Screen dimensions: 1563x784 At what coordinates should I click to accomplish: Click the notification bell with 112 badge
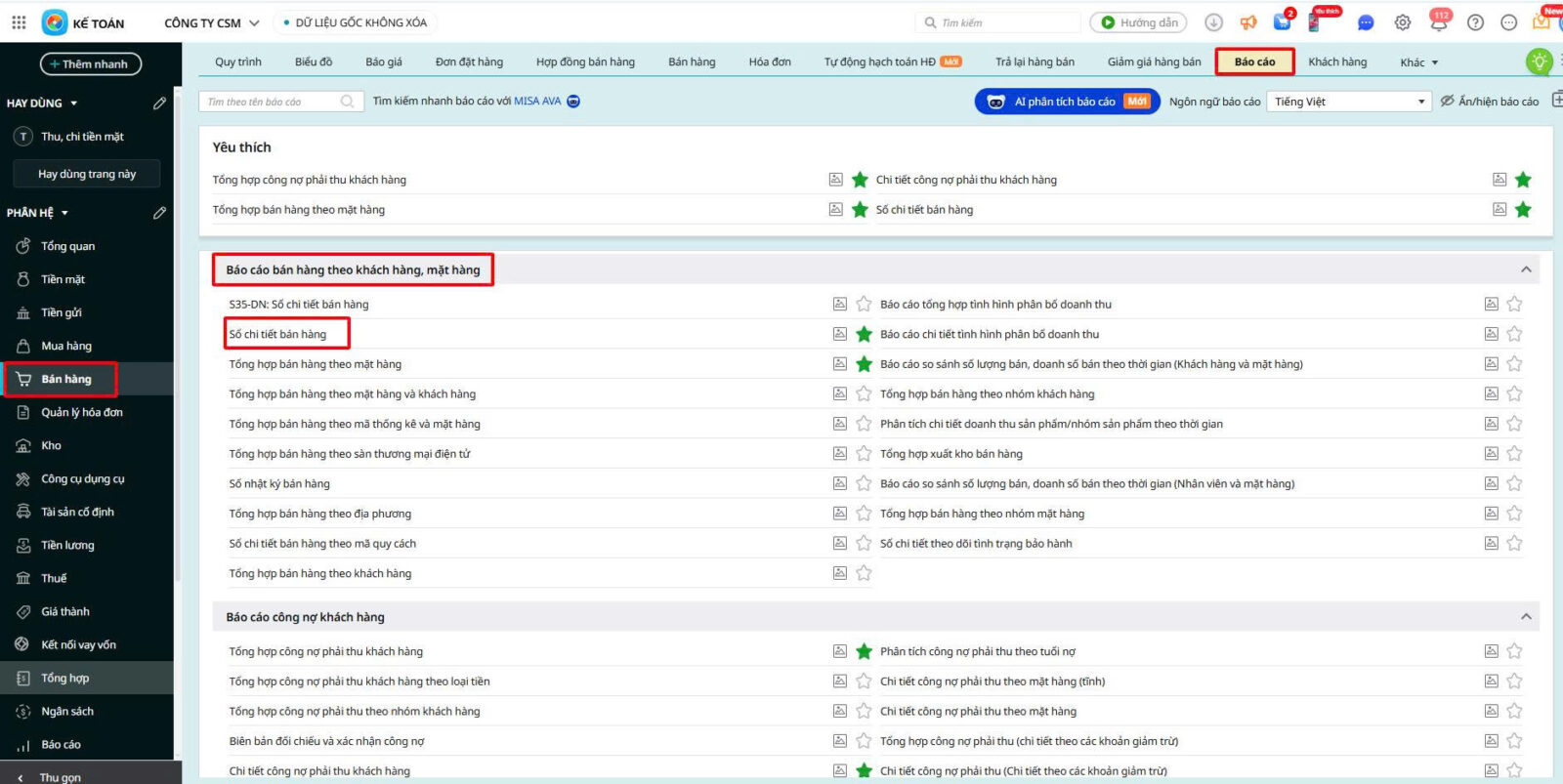point(1438,22)
